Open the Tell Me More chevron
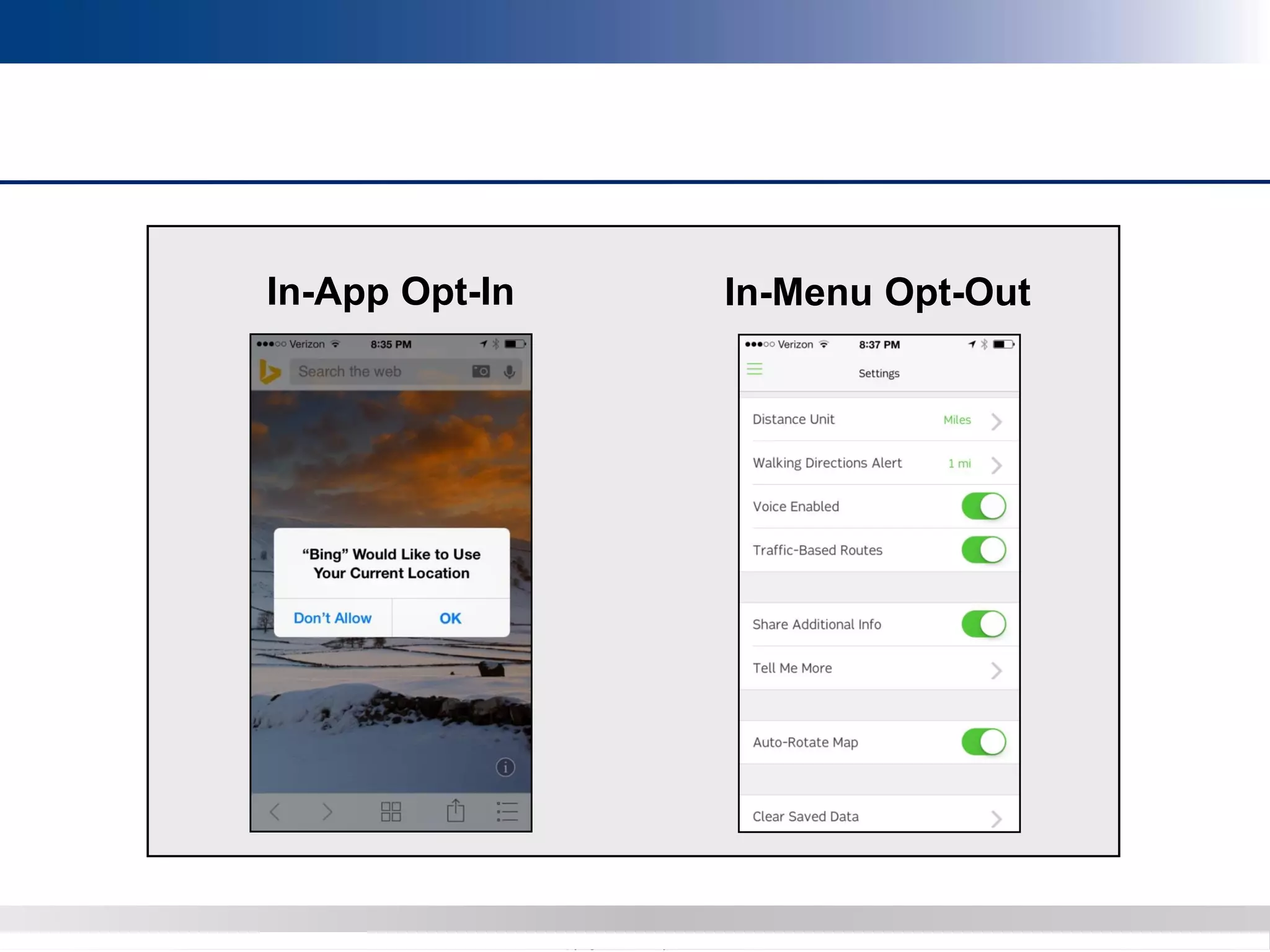Image resolution: width=1270 pixels, height=952 pixels. (x=997, y=670)
